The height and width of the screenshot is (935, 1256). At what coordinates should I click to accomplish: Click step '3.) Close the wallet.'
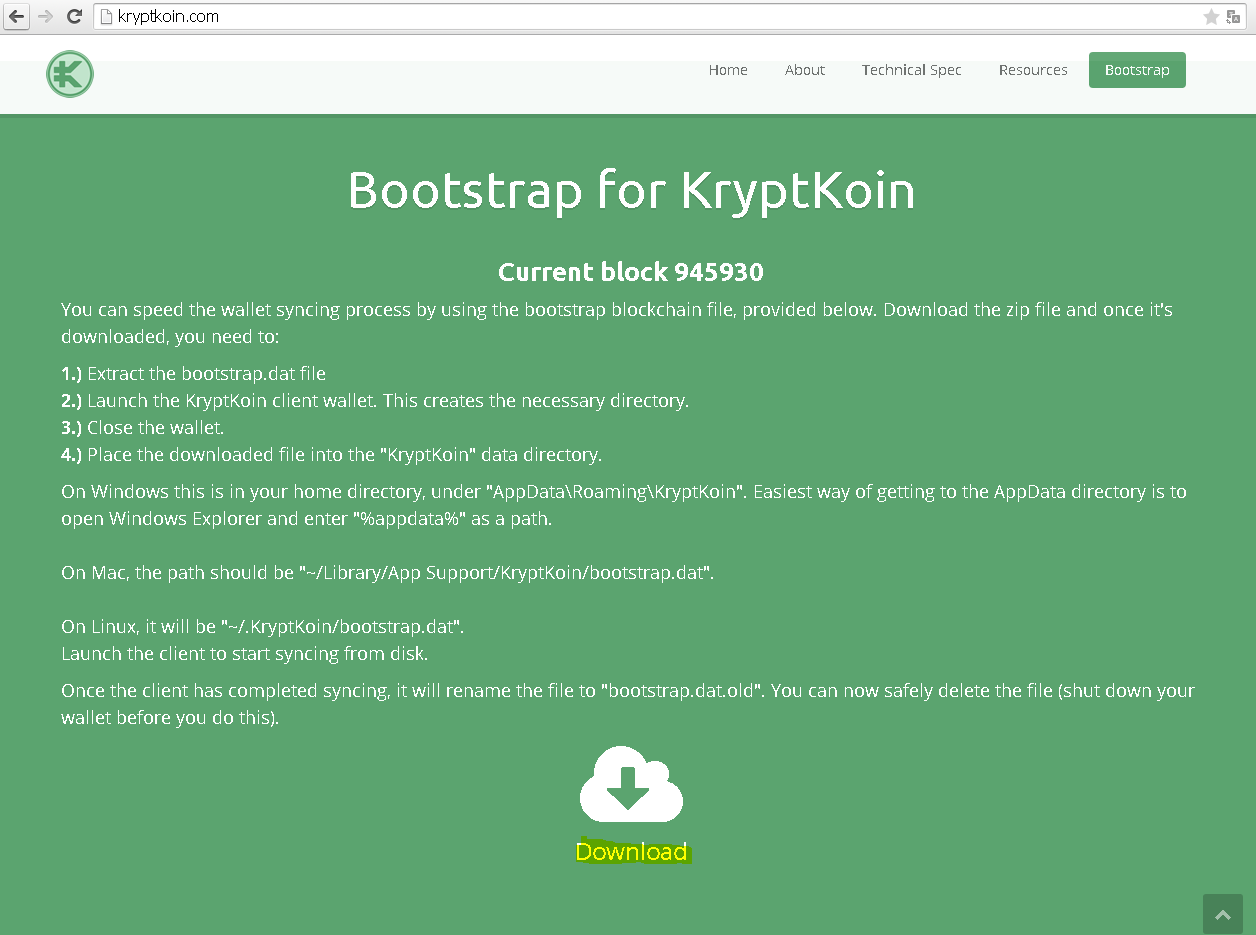pos(143,428)
